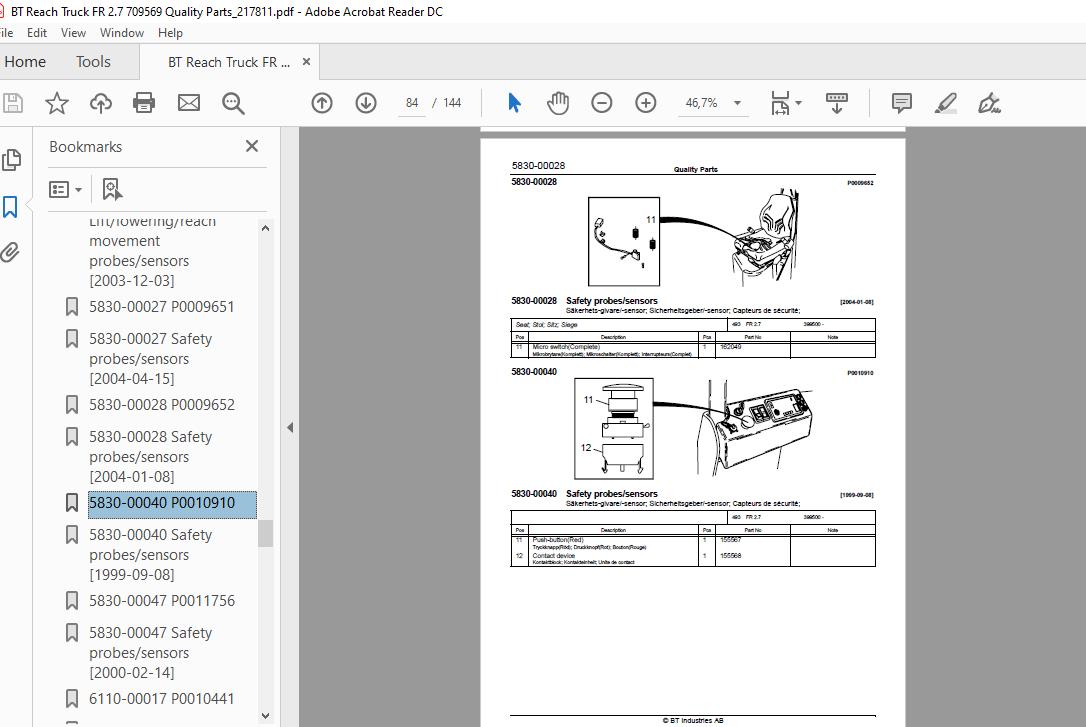The height and width of the screenshot is (727, 1086).
Task: Open bookmark 5830-00040 Safety probes/sensors [1999-09-08]
Action: pos(150,555)
